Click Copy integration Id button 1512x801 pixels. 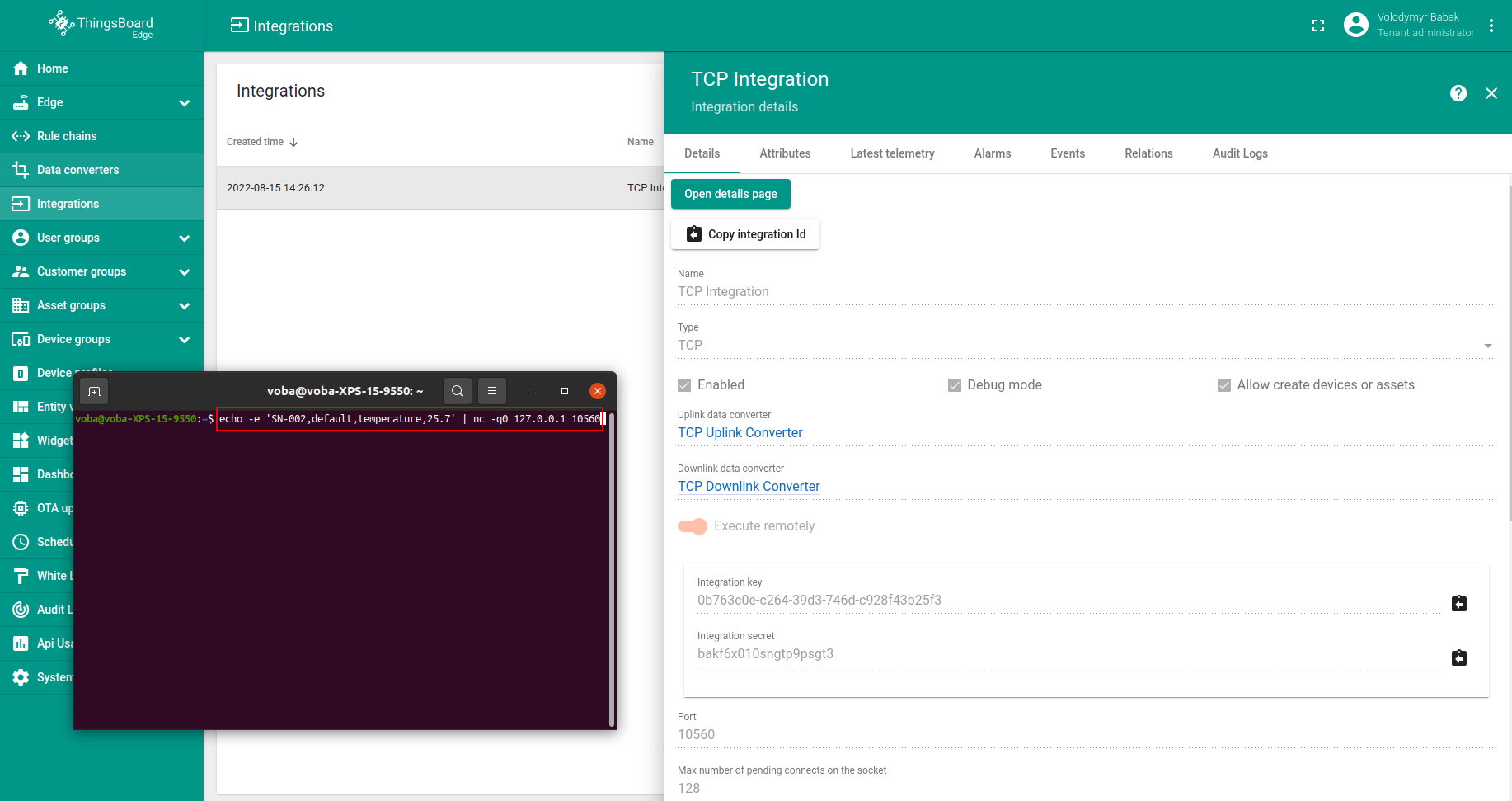point(745,234)
